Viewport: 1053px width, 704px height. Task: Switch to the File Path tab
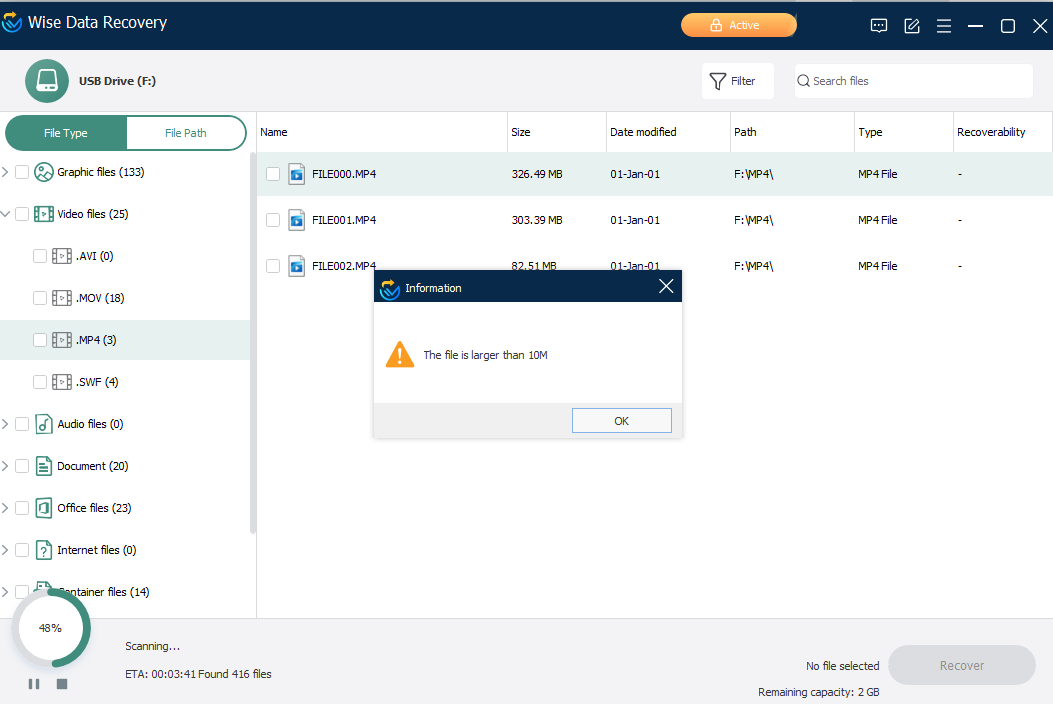point(186,133)
